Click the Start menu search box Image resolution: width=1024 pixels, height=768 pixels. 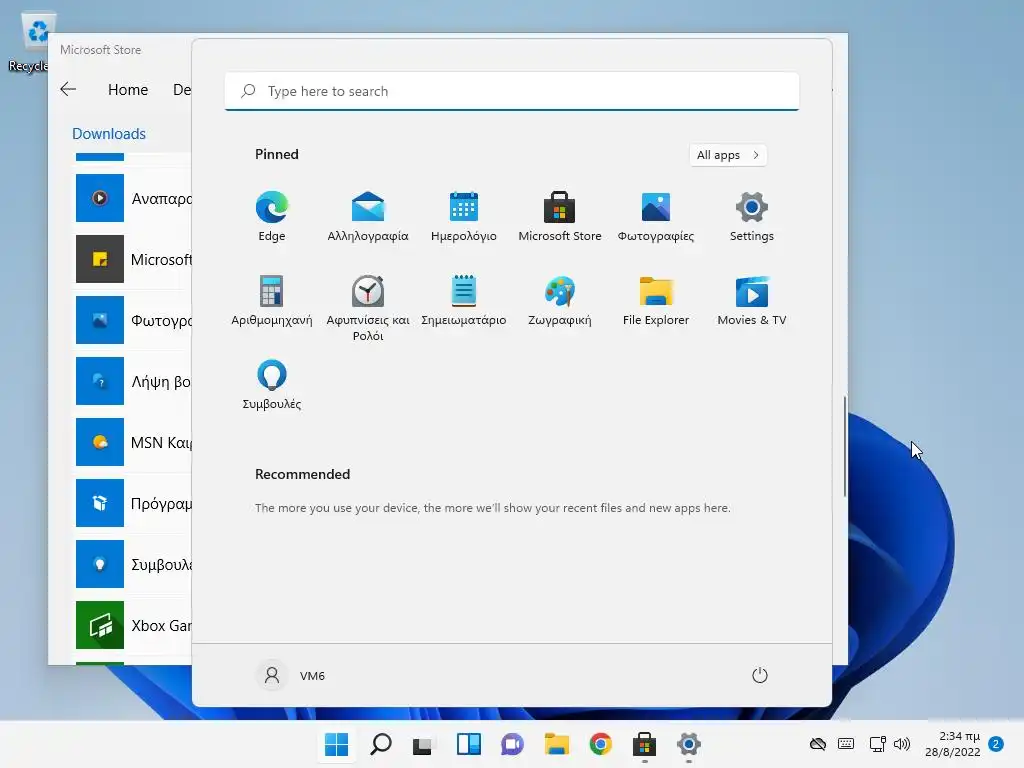[x=512, y=91]
